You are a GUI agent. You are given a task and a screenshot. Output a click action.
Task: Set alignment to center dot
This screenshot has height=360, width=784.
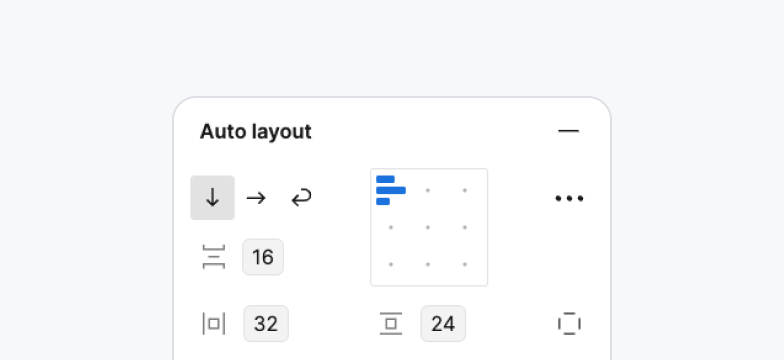point(428,228)
